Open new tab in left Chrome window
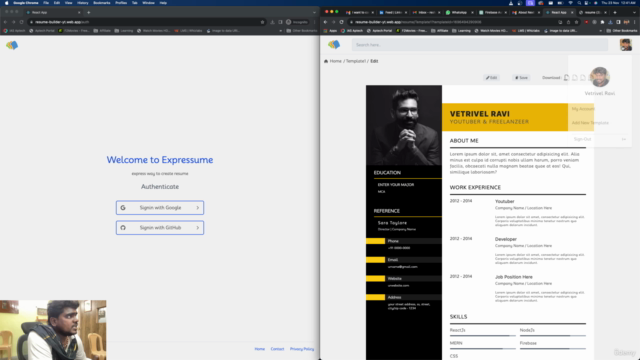This screenshot has height=360, width=640. pos(89,12)
